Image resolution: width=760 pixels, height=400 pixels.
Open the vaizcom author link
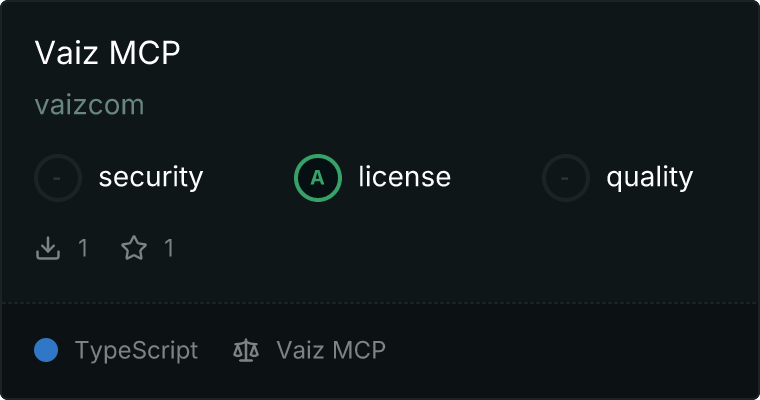90,105
